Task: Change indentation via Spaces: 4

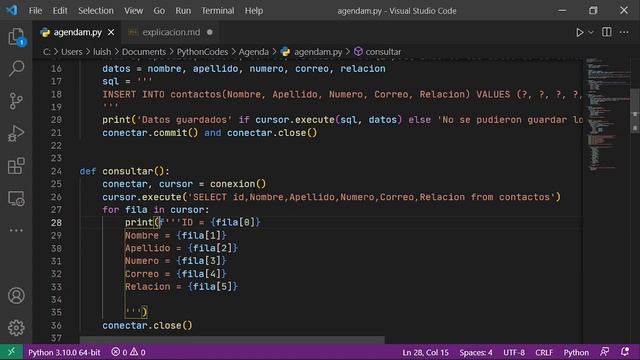Action: tap(476, 352)
